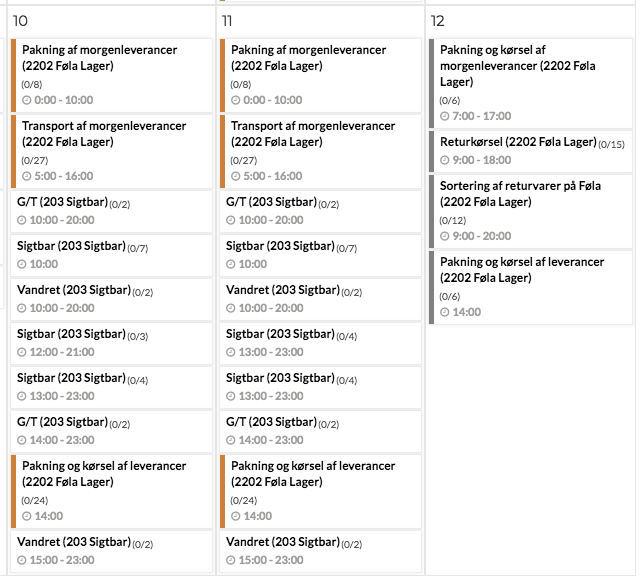Click the orange bar on day 10's Pakning af morgenleverancer

[14, 75]
